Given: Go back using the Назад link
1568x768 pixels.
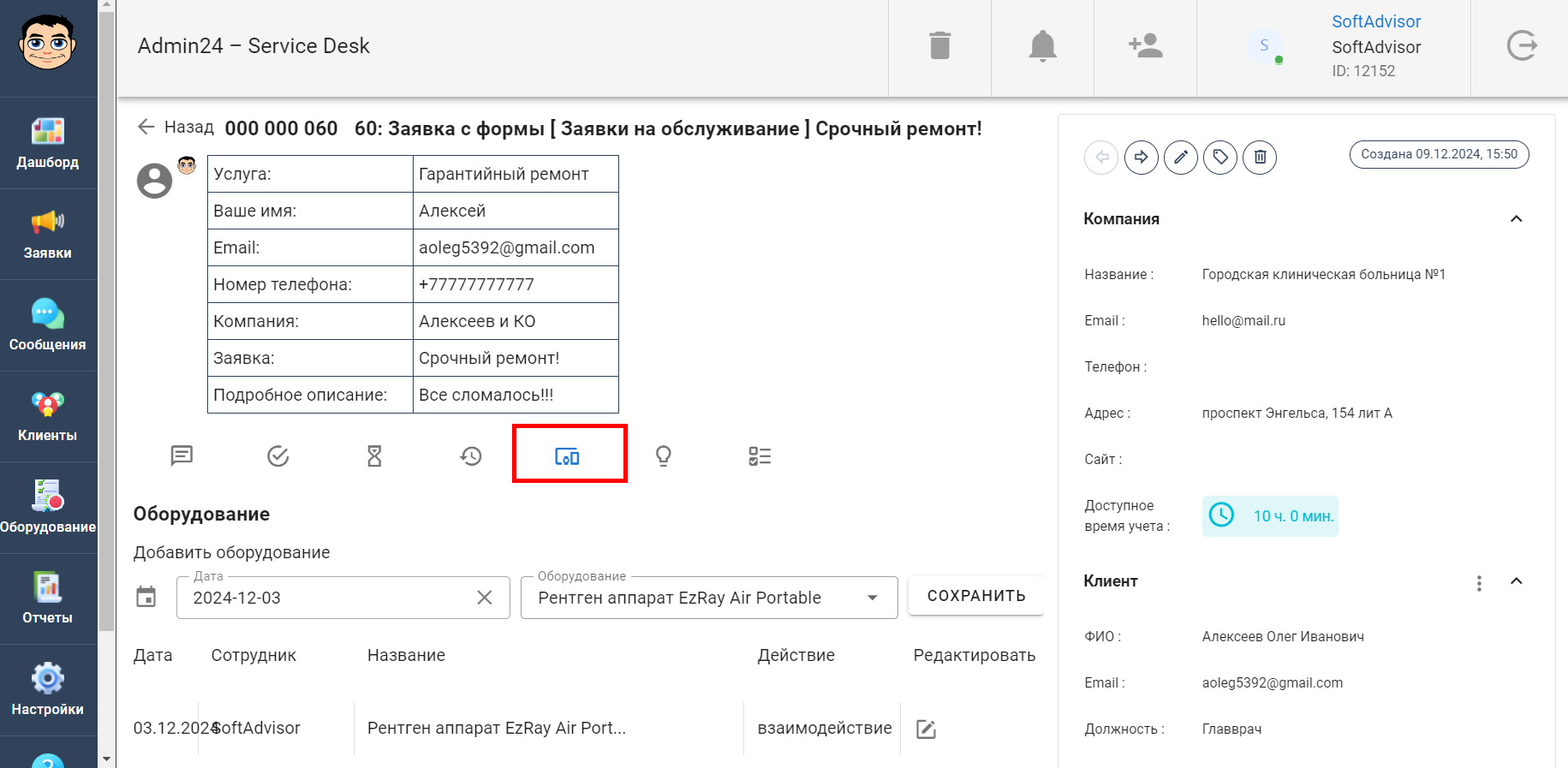Looking at the screenshot, I should [176, 128].
